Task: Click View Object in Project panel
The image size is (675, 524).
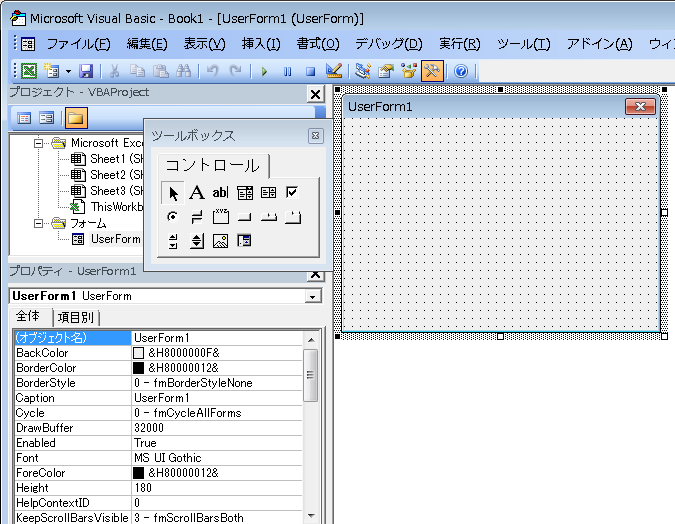Action: [46, 118]
